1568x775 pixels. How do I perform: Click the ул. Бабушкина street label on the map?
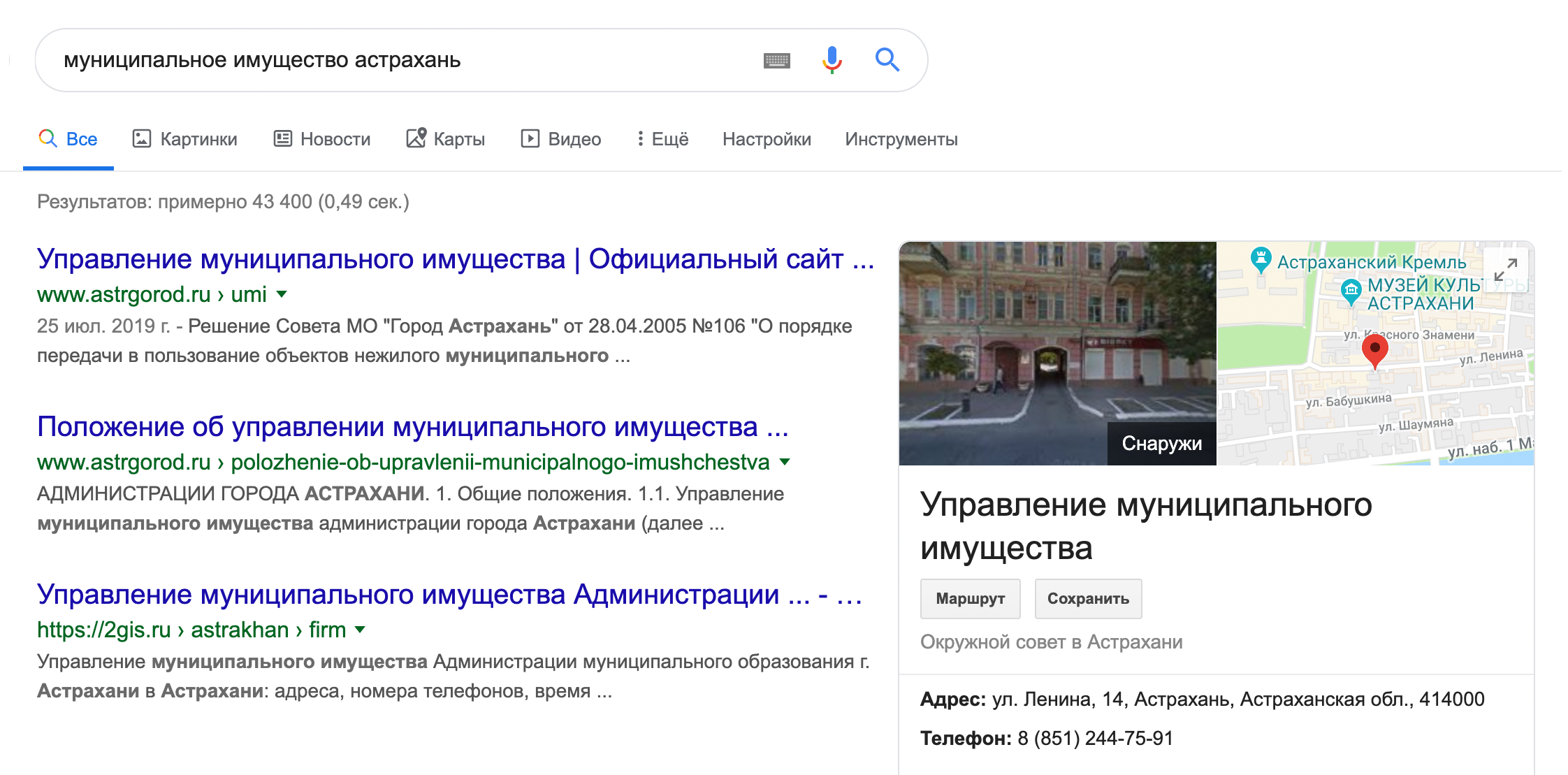point(1349,400)
